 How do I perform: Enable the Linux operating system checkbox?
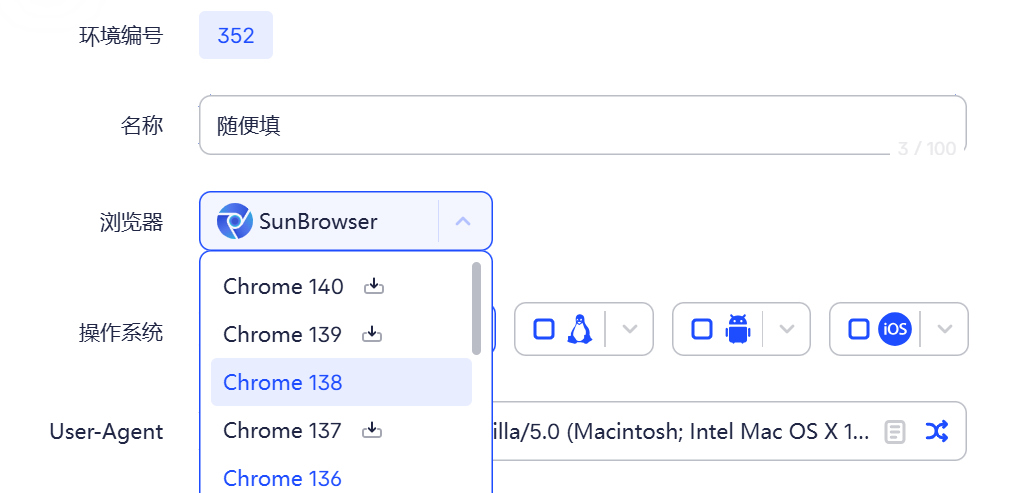[544, 329]
